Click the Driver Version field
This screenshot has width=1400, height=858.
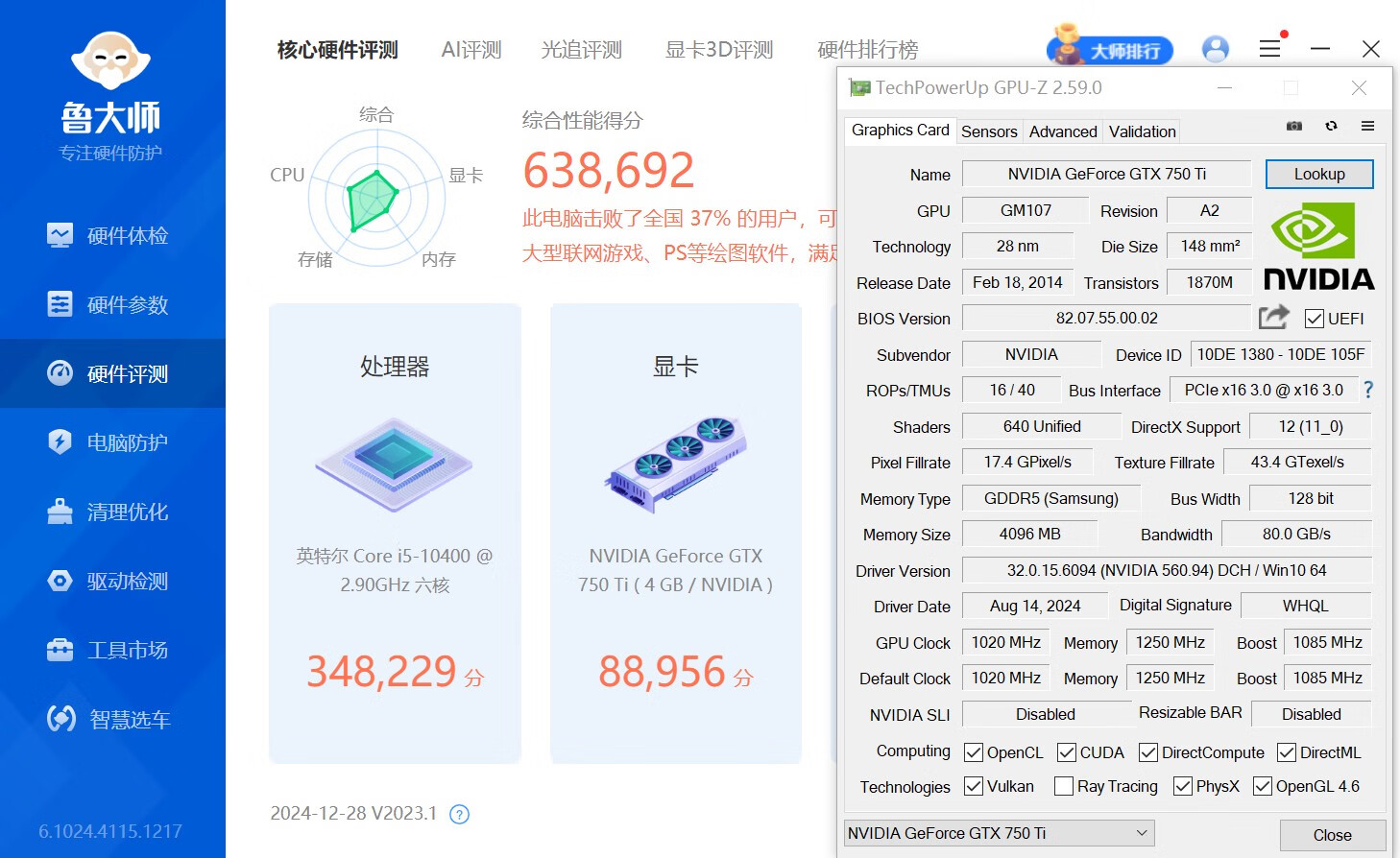pyautogui.click(x=1167, y=570)
